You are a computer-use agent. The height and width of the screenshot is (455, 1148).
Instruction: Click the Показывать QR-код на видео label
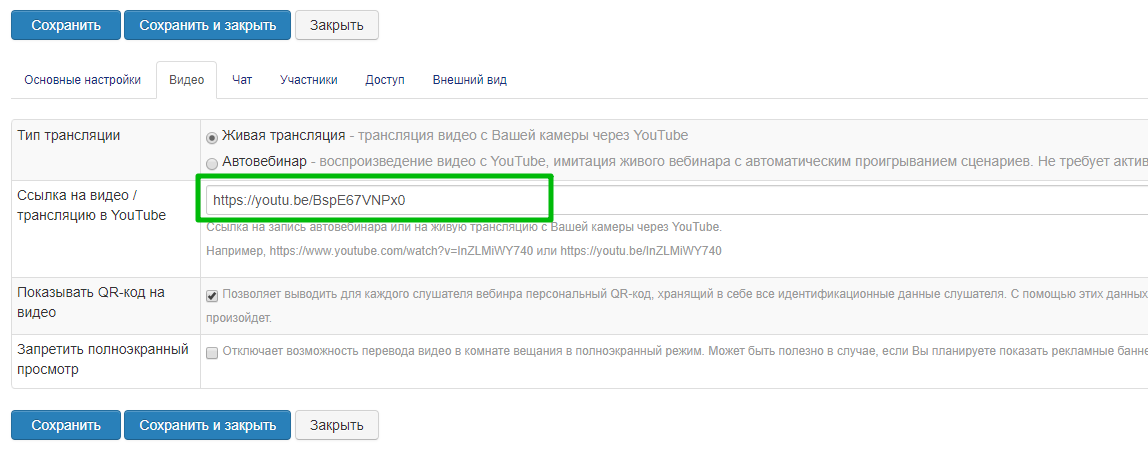click(91, 302)
